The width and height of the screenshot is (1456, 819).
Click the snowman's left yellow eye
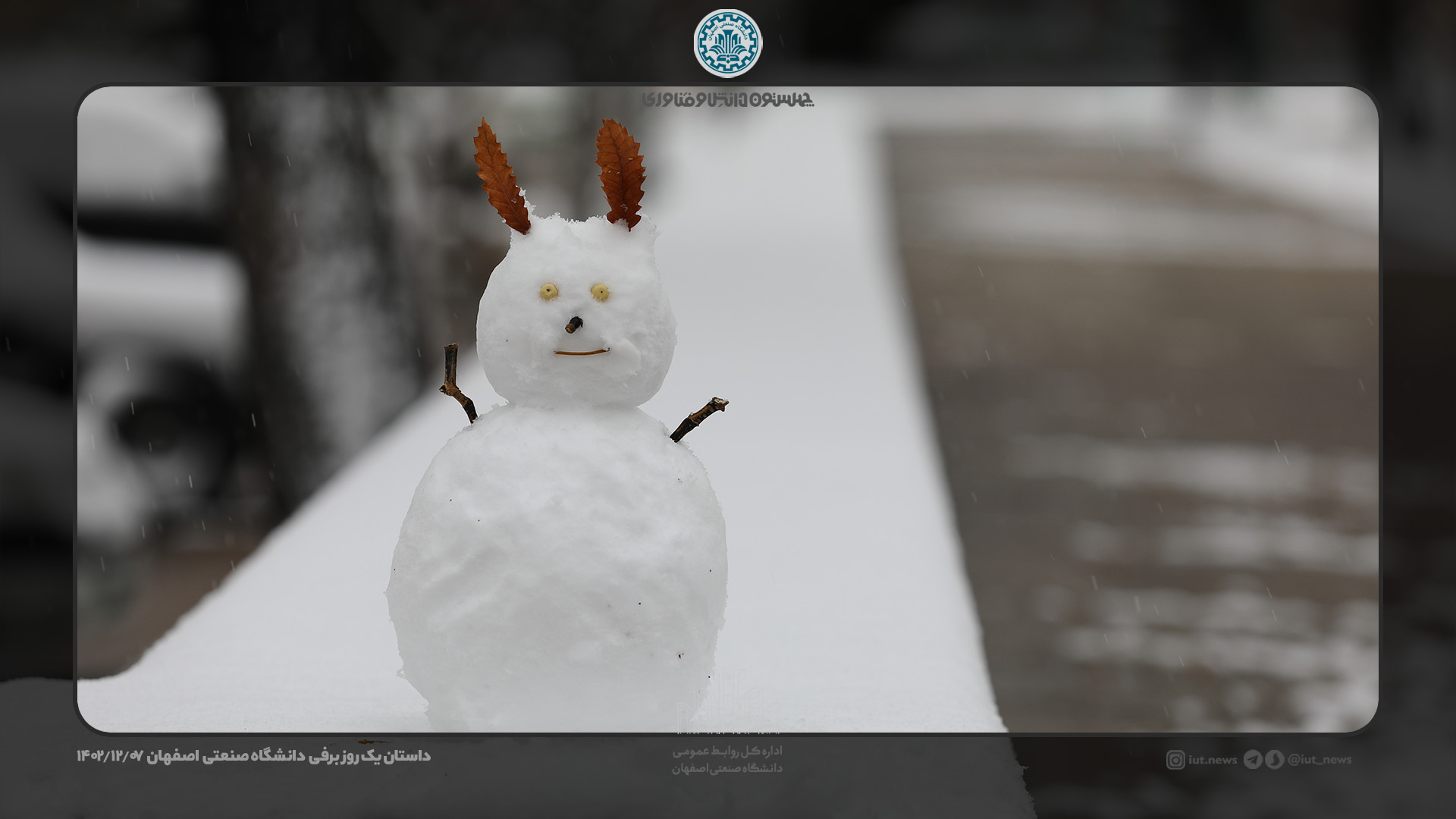point(549,292)
